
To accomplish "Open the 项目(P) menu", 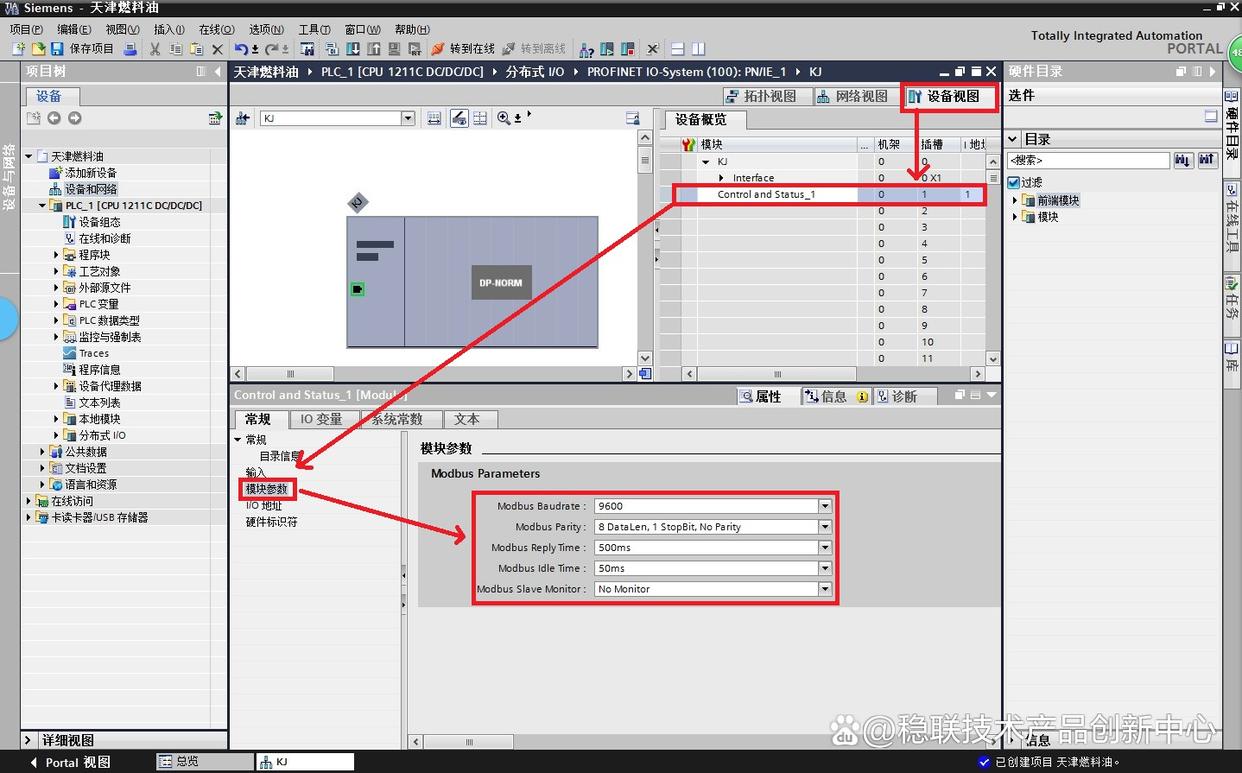I will pos(26,29).
